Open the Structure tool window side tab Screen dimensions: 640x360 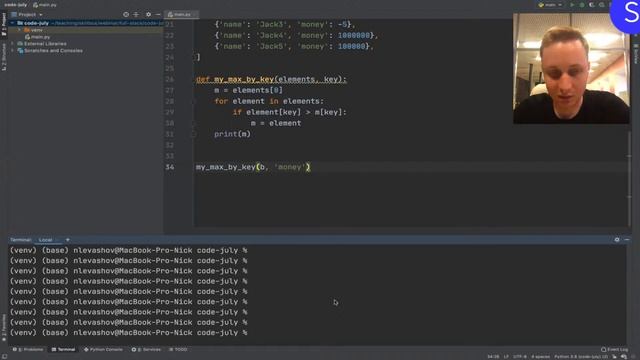coord(4,57)
